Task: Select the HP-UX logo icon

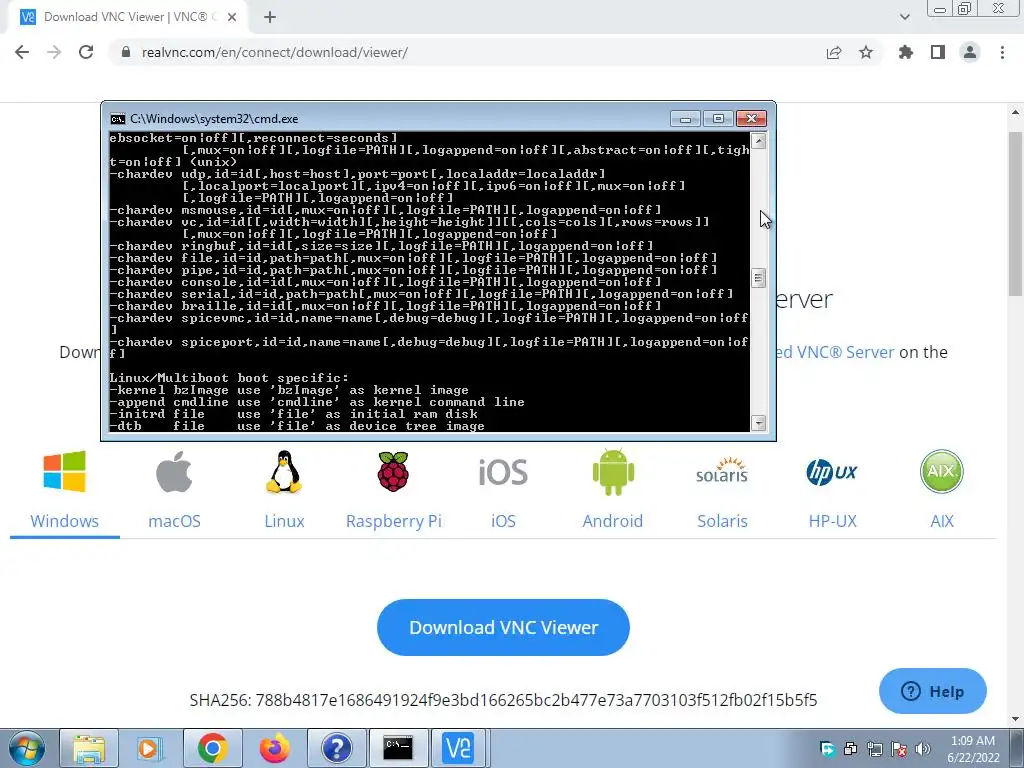Action: coord(831,472)
